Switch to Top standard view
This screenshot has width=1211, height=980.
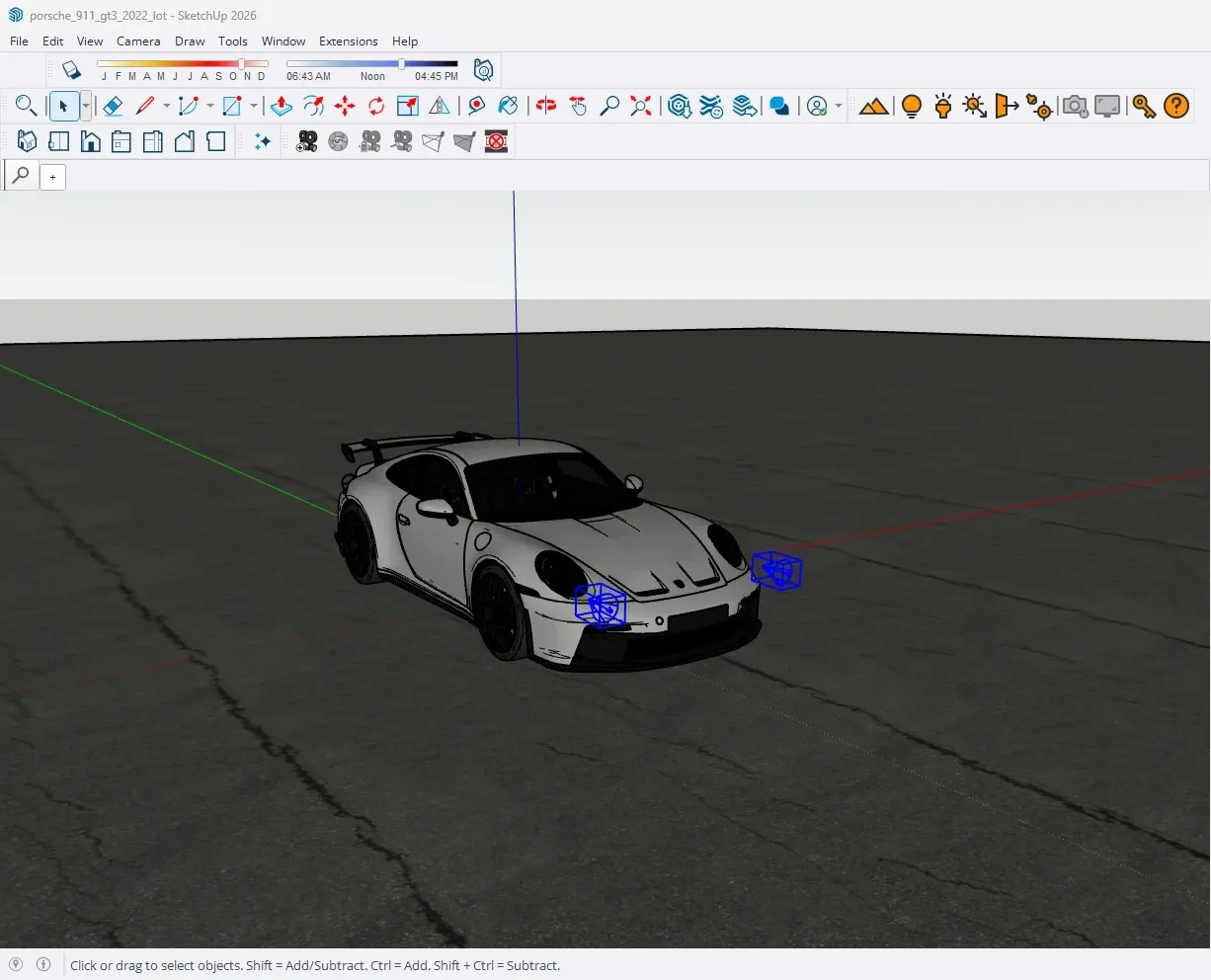point(58,141)
